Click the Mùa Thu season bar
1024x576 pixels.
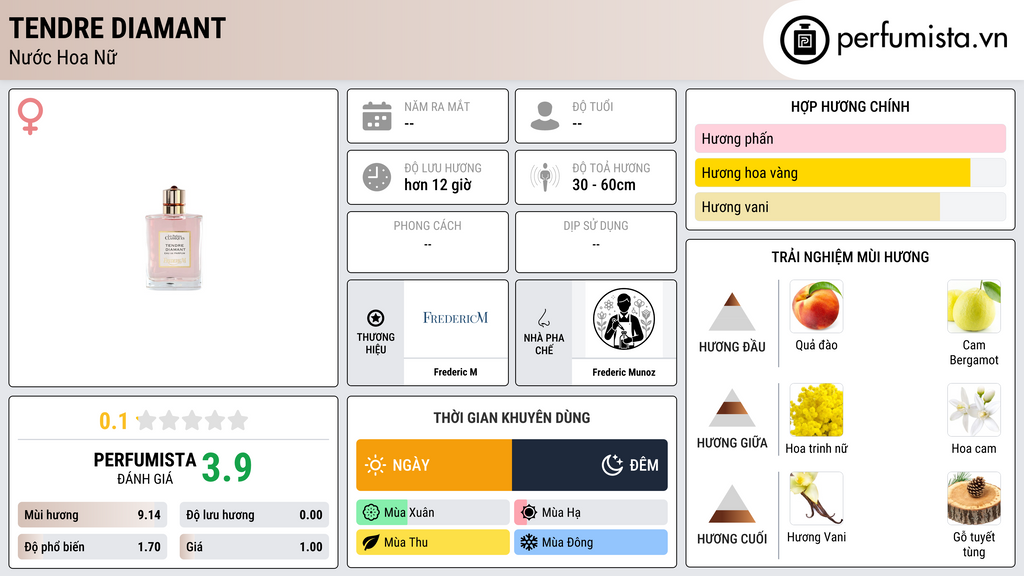point(433,542)
